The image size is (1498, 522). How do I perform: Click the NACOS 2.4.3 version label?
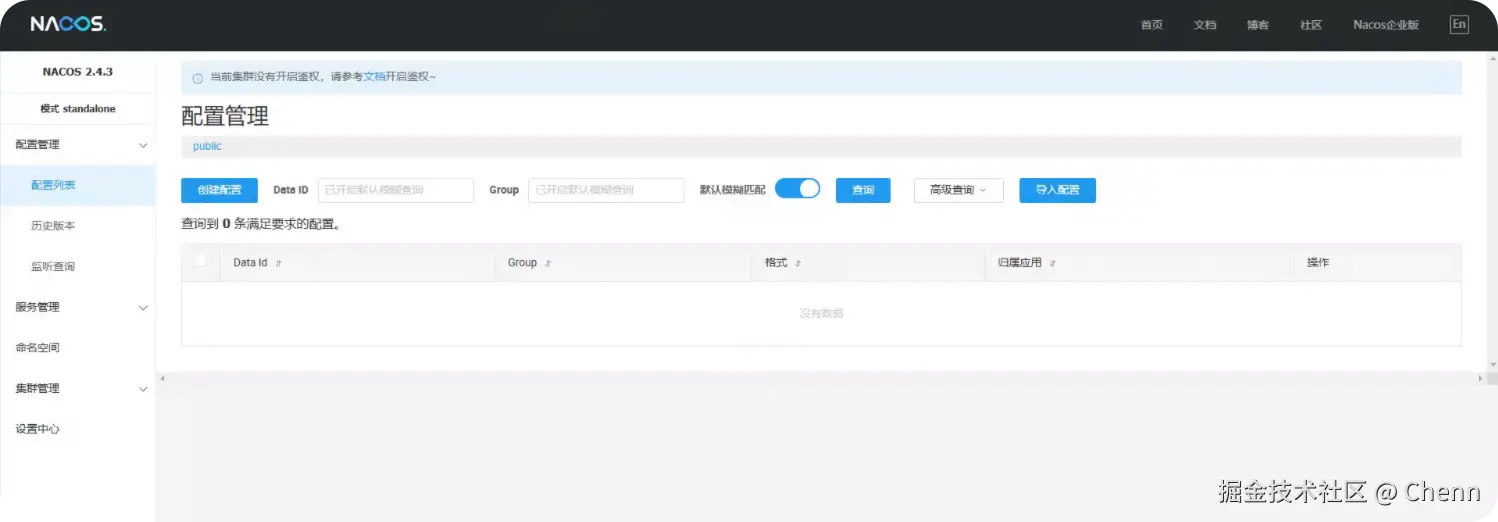(x=78, y=72)
